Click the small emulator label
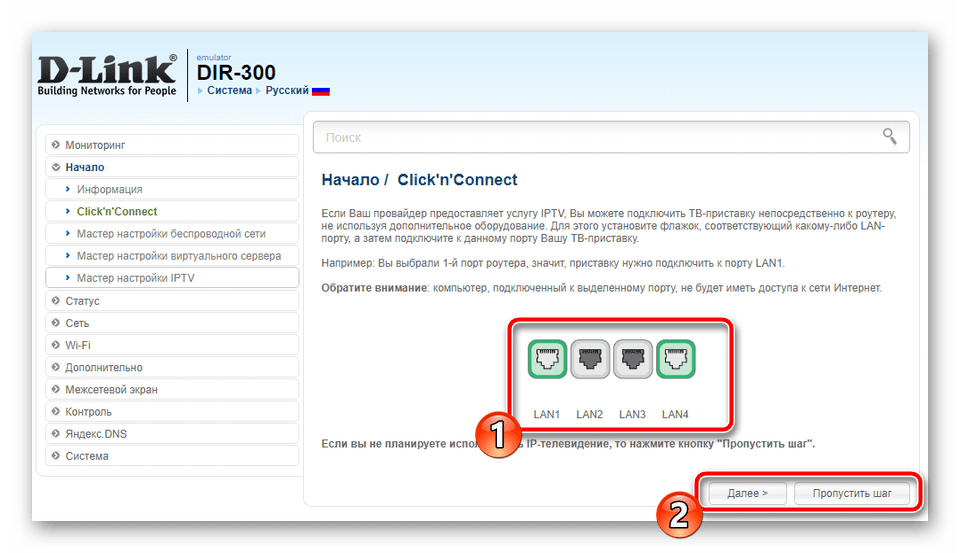This screenshot has height=553, width=960. tap(214, 58)
